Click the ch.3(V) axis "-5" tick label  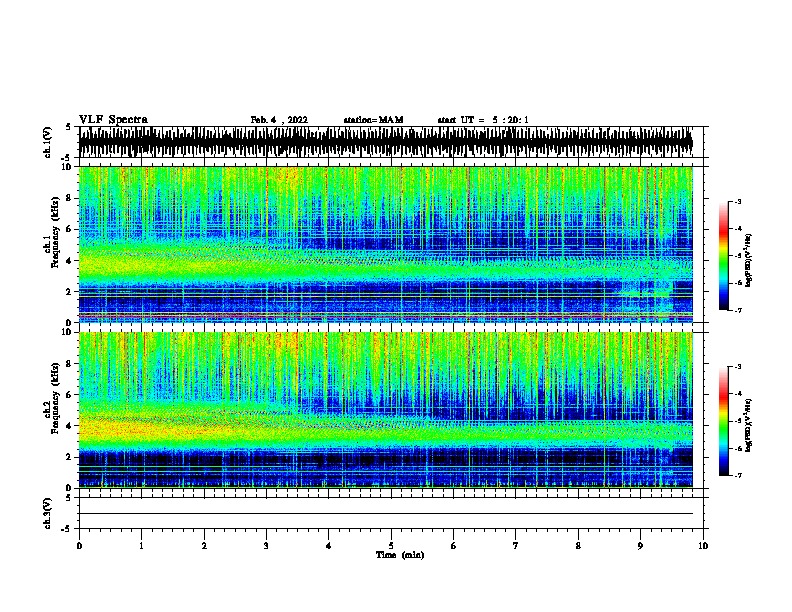tap(67, 529)
